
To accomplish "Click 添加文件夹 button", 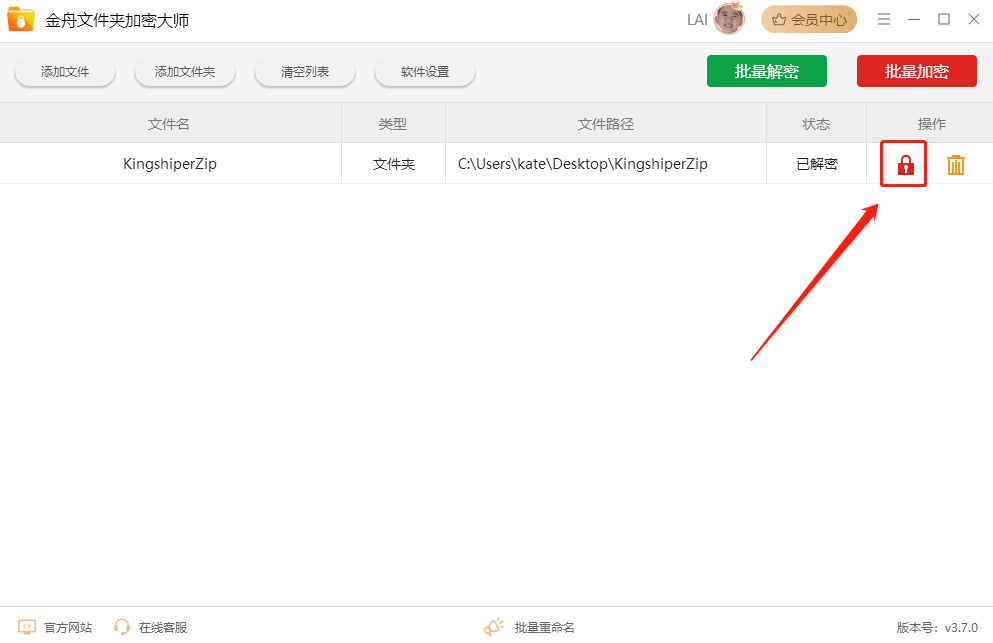I will 185,72.
